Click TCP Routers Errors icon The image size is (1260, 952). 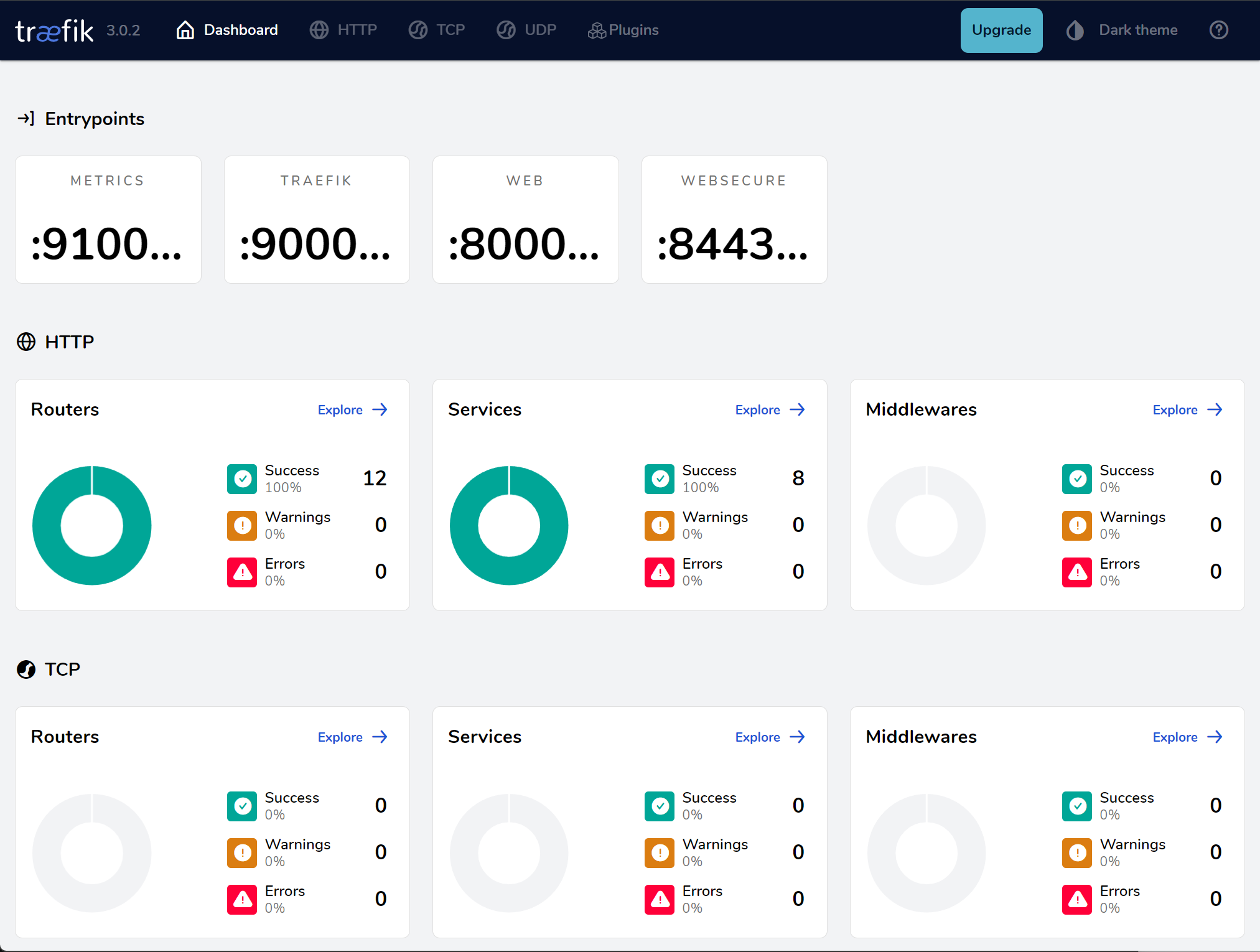point(242,899)
